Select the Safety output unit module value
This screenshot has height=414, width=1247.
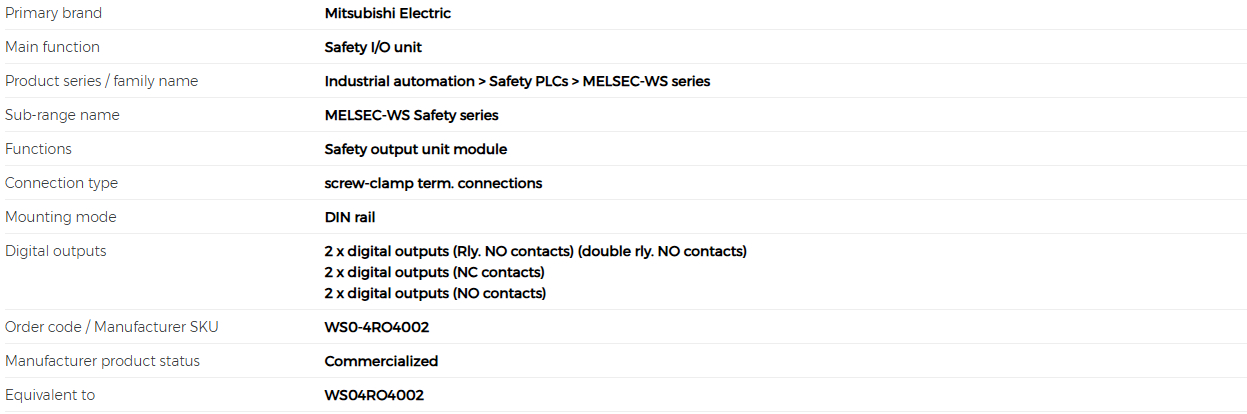[416, 149]
